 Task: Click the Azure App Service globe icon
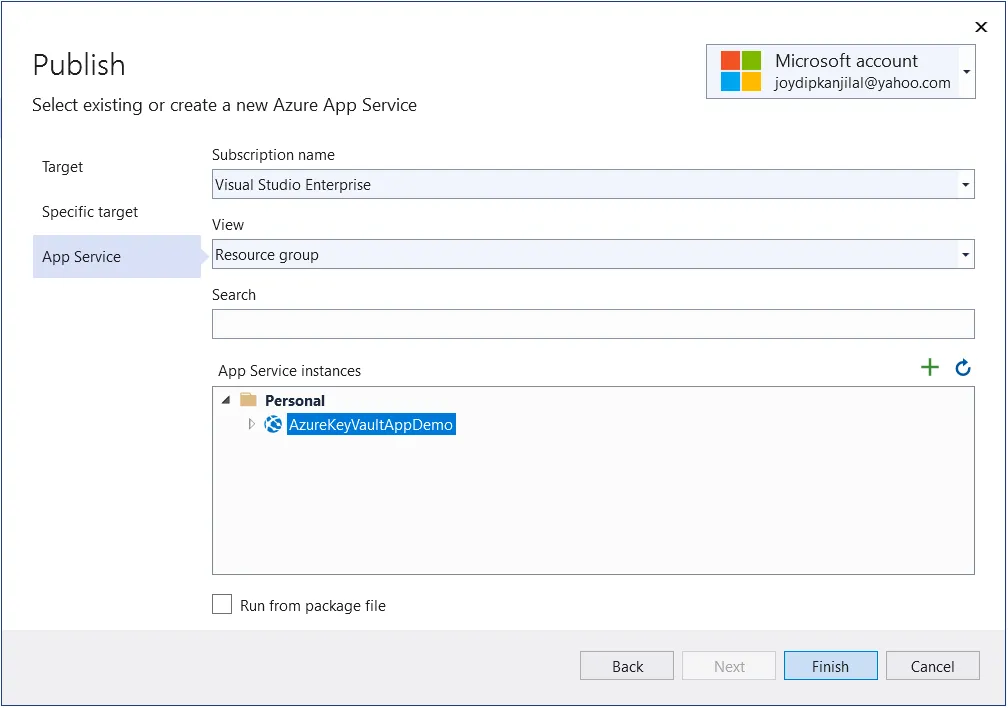pos(273,425)
